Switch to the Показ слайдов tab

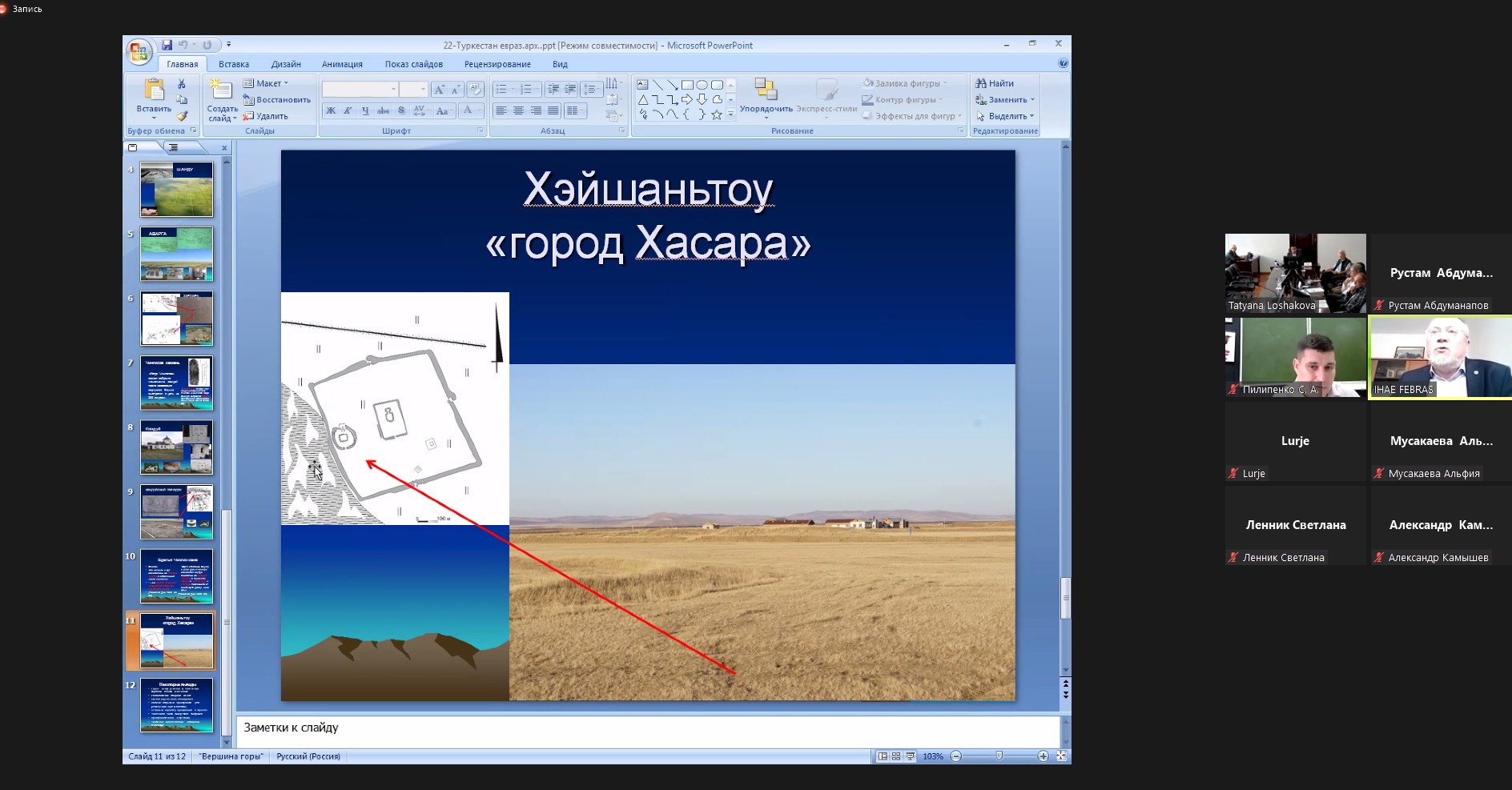coord(413,64)
